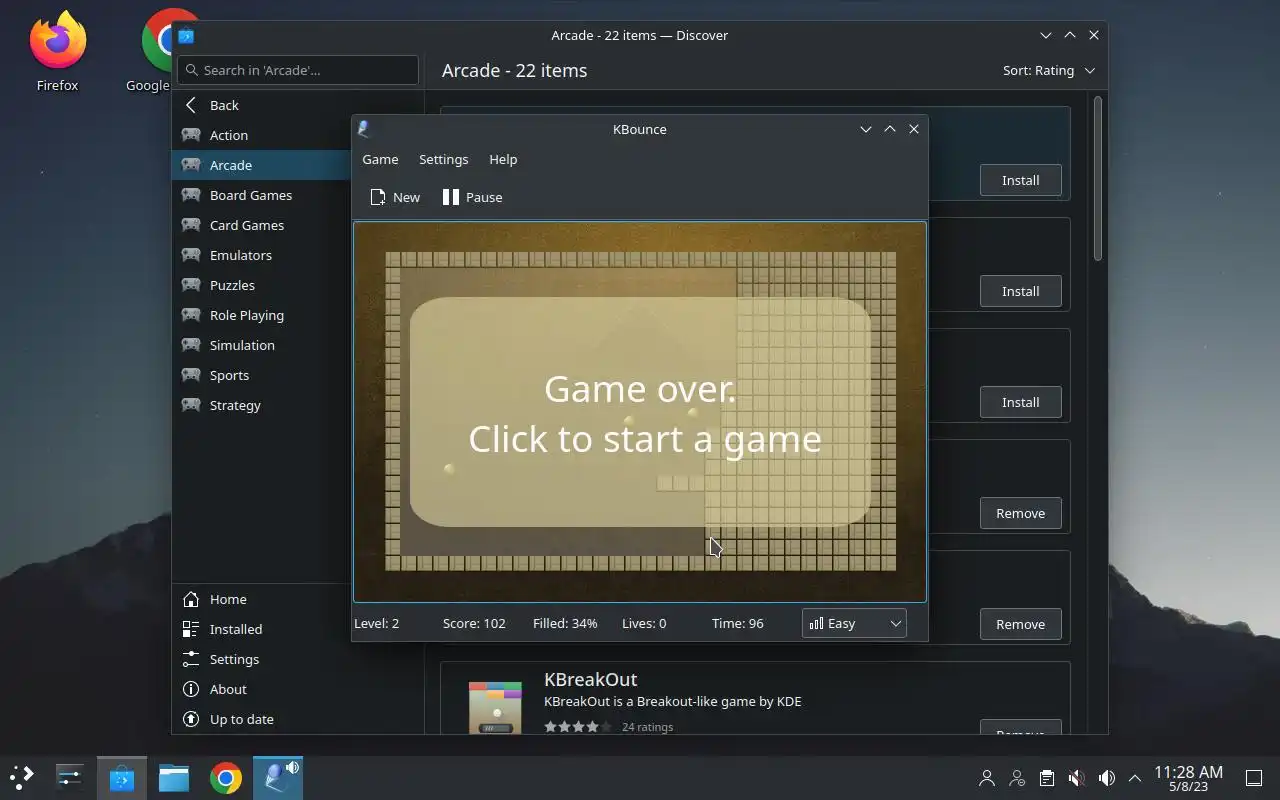Click the Game over message to start

coord(640,413)
